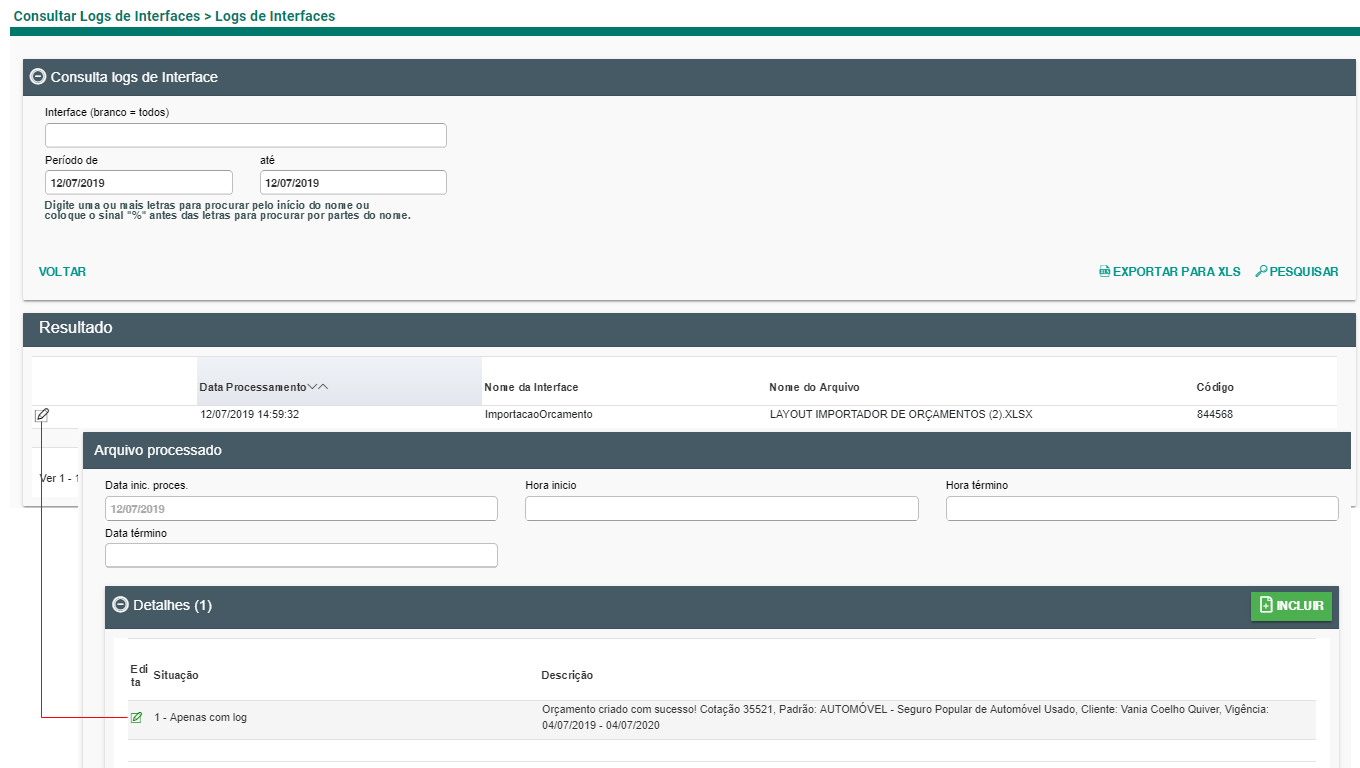Select the Hora término field
This screenshot has height=768, width=1360.
pos(1141,509)
